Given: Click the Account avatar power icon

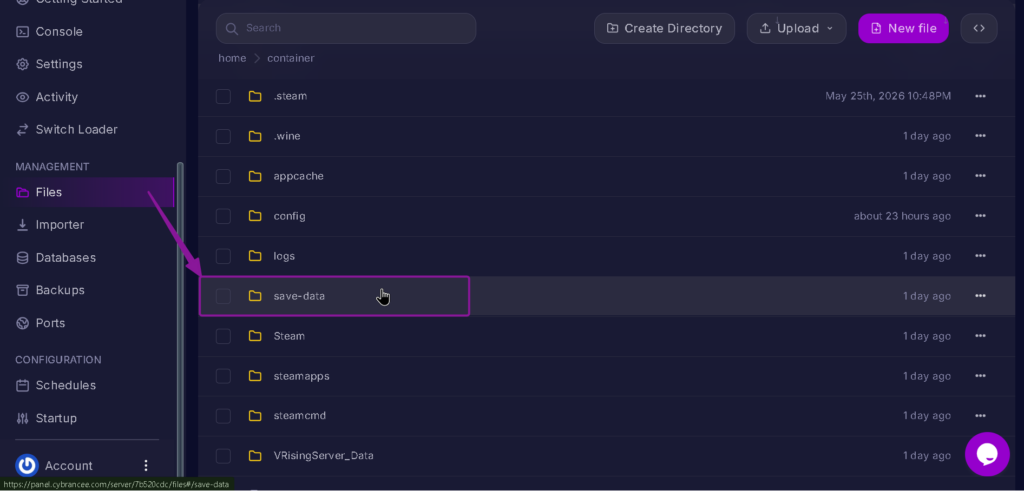Looking at the screenshot, I should [x=27, y=466].
